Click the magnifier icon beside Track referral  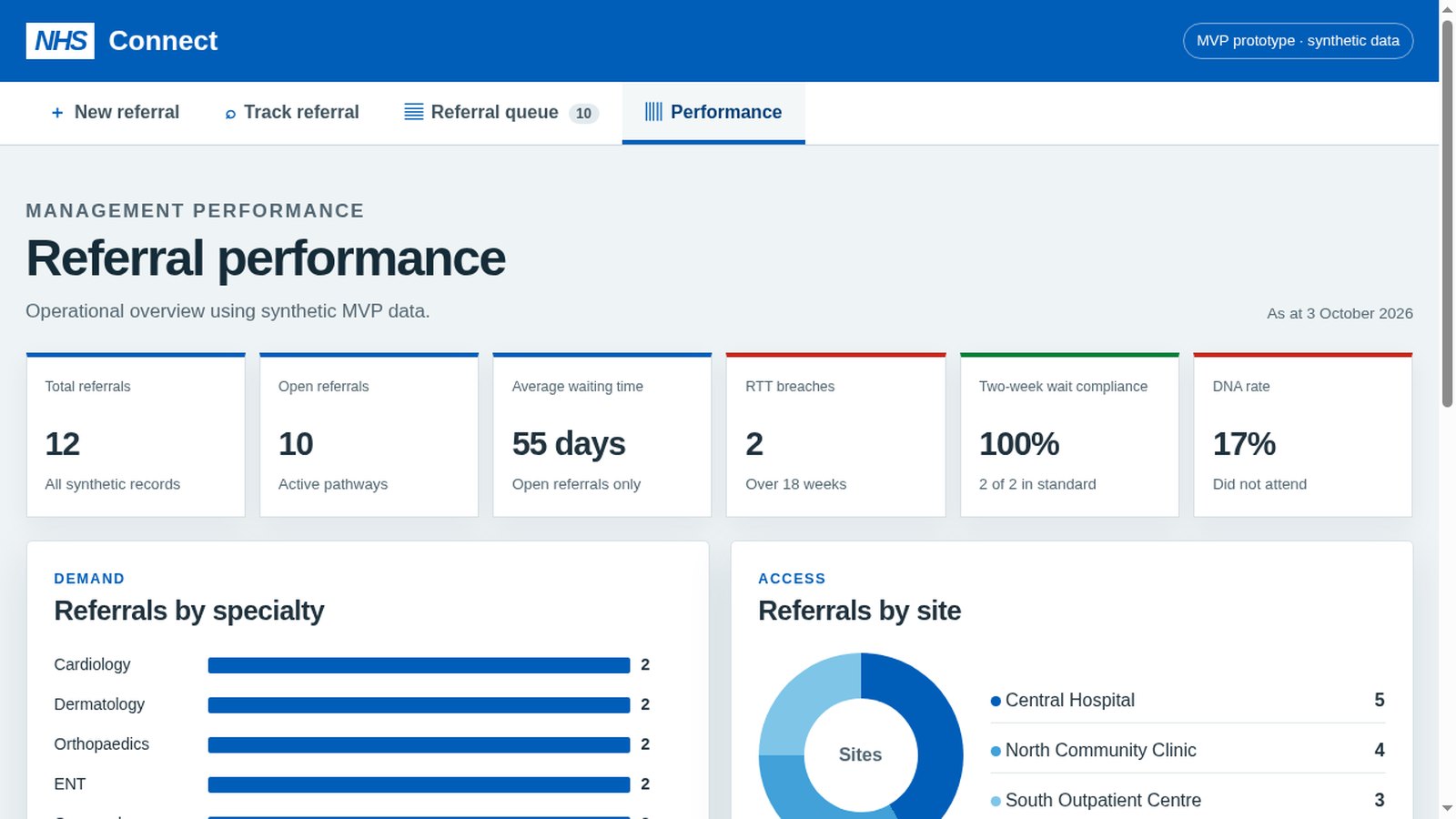pyautogui.click(x=230, y=114)
